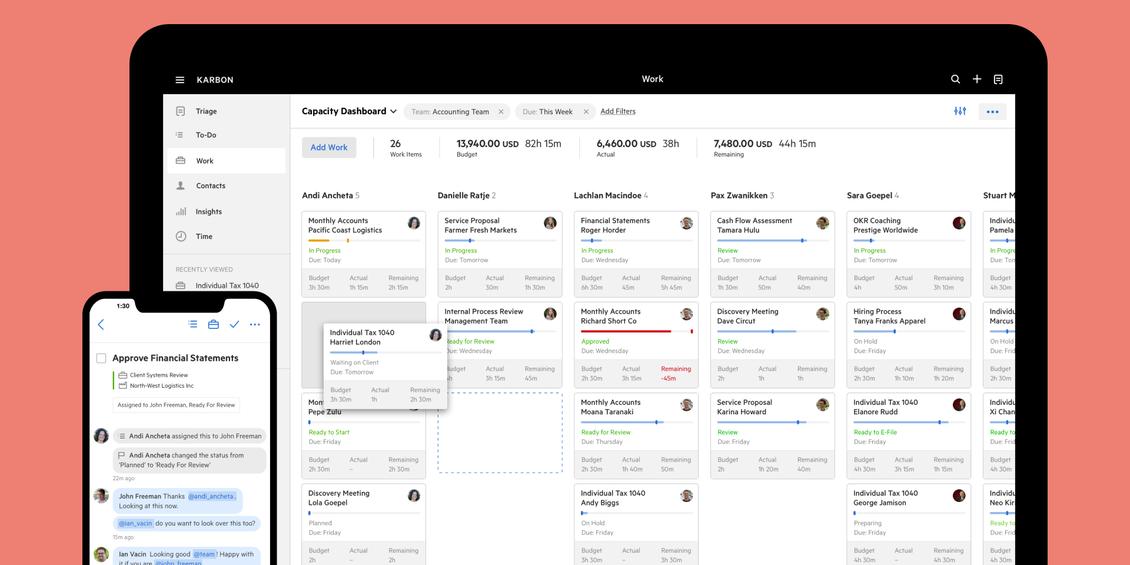Open Service Proposal Farmer Fresh Markets card
The image size is (1130, 565).
(x=499, y=254)
